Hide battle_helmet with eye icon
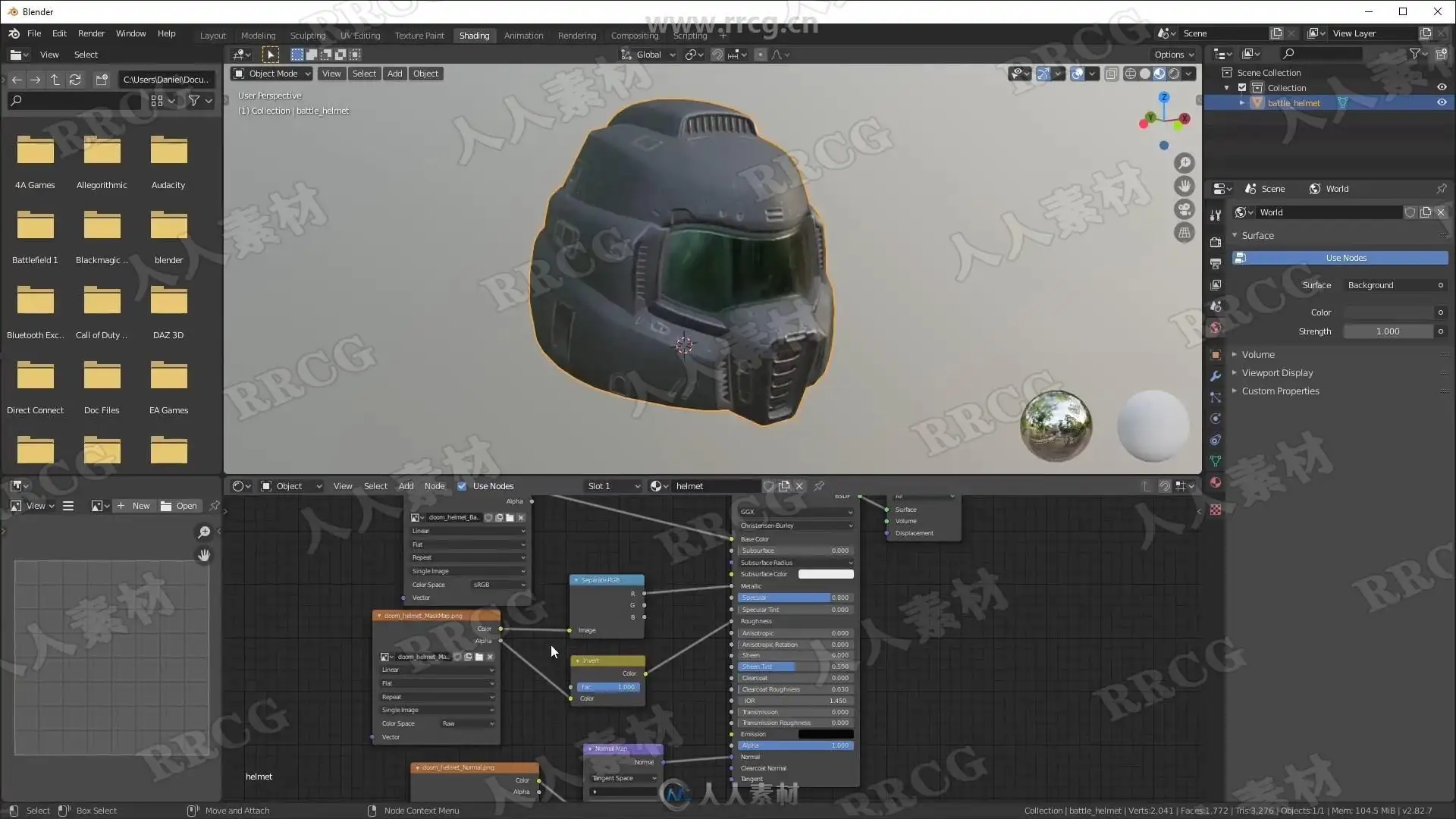1456x819 pixels. tap(1442, 102)
